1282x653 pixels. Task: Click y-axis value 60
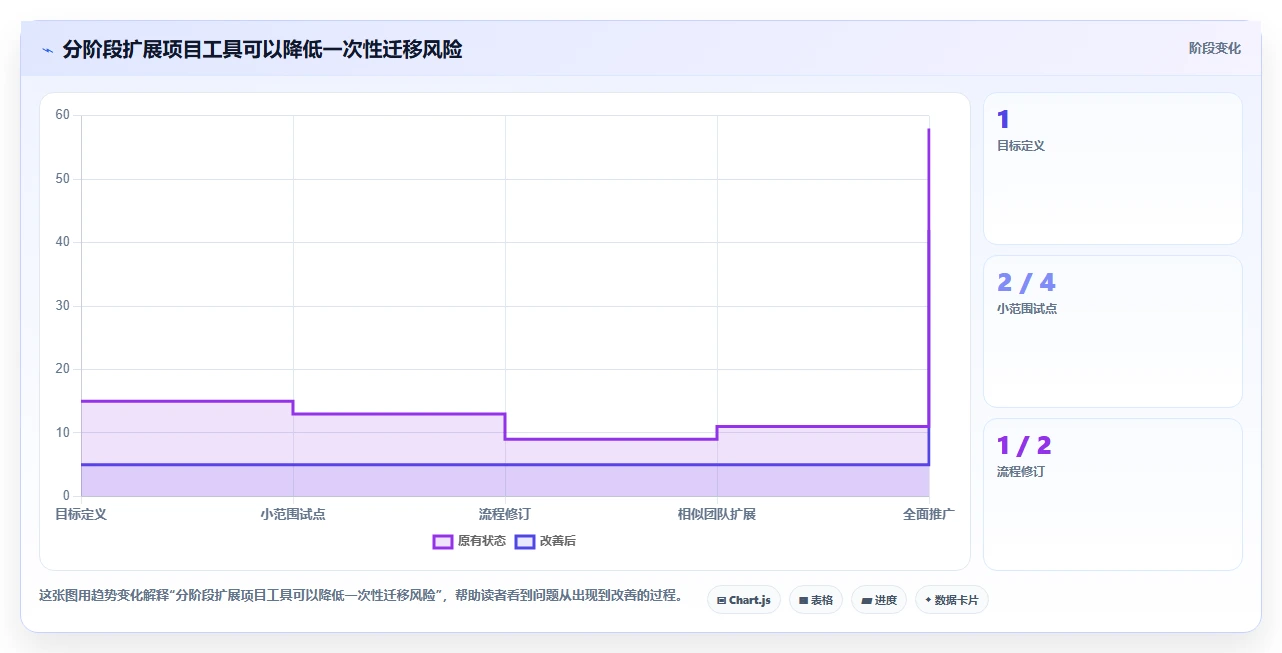click(x=63, y=115)
